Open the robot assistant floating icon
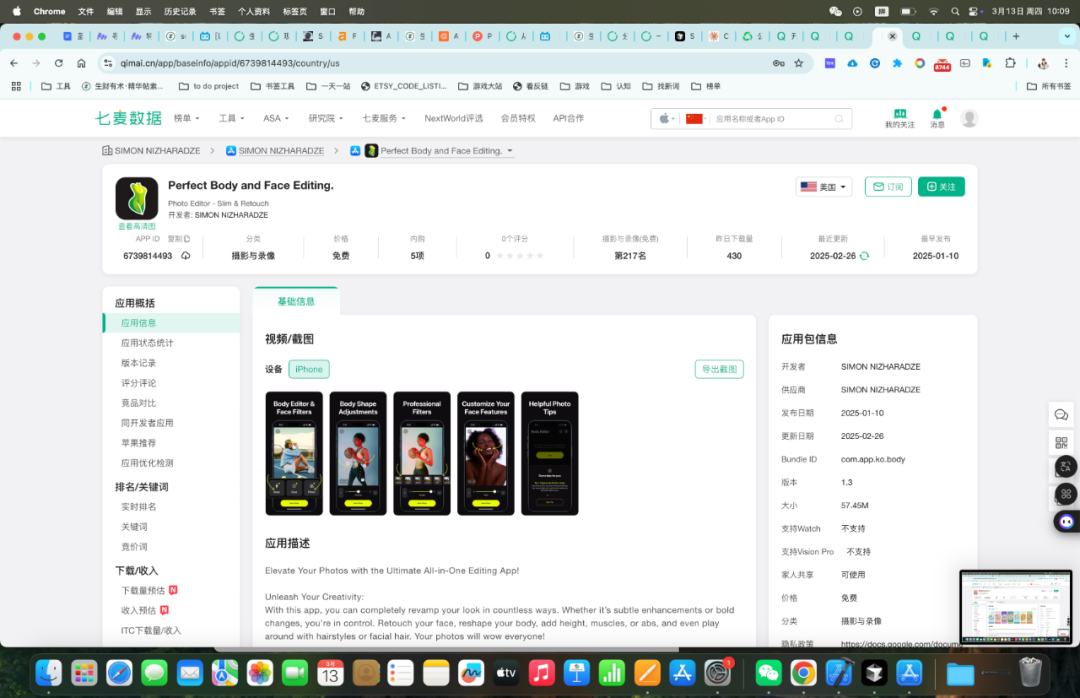 tap(1066, 522)
